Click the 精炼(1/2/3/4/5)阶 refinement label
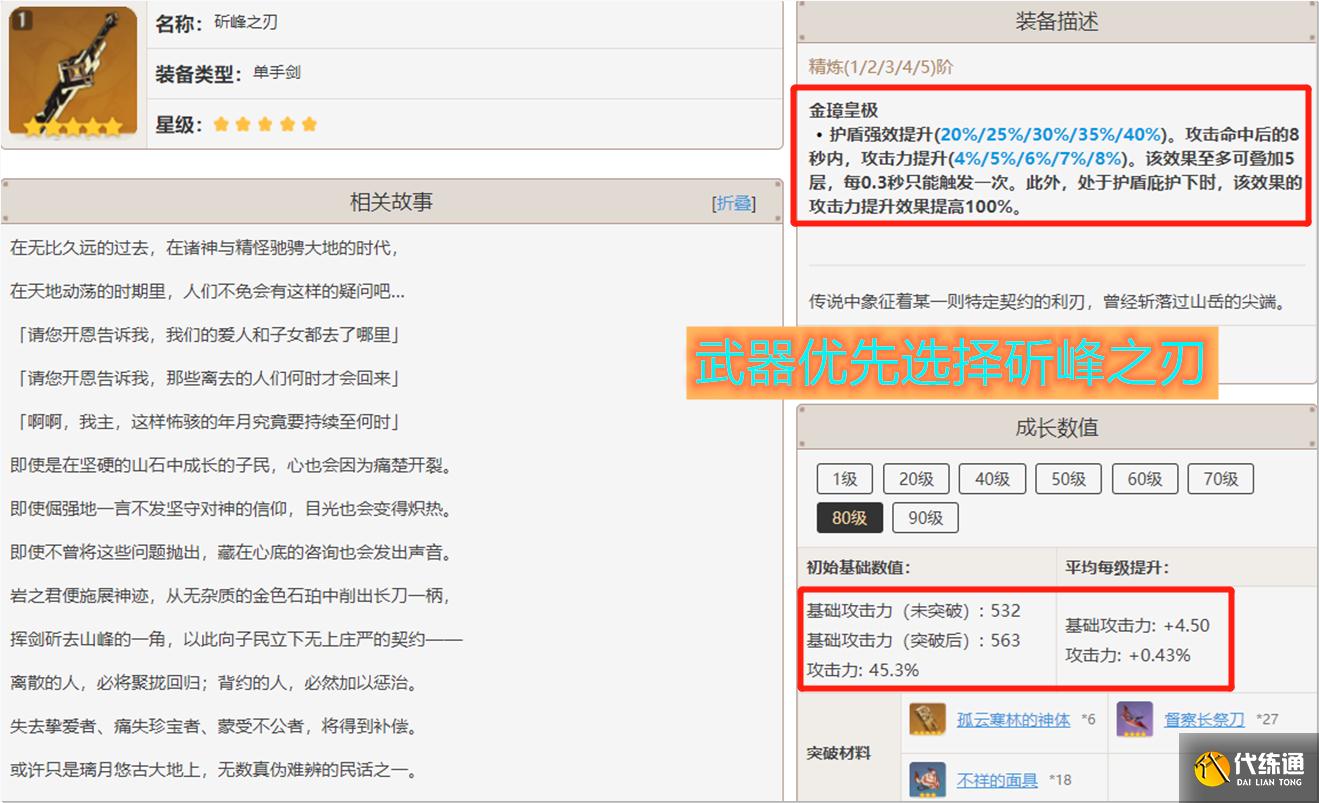1319x803 pixels. (x=880, y=67)
